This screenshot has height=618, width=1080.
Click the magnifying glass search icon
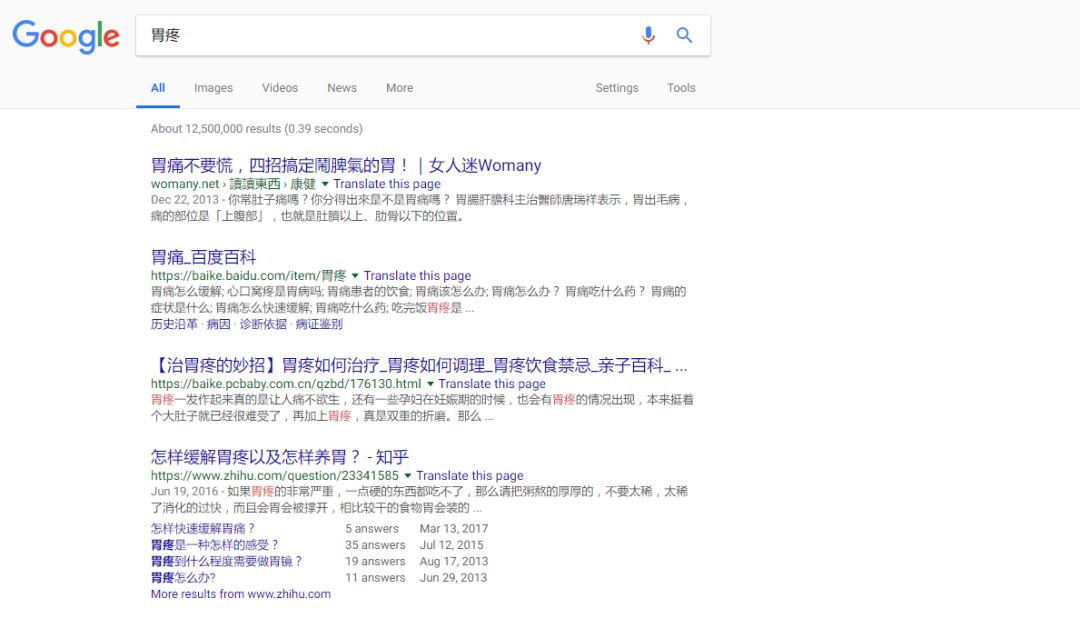tap(684, 35)
